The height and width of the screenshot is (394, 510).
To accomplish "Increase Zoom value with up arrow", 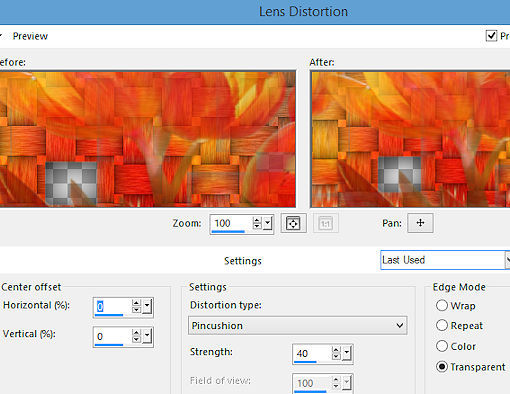I will (257, 220).
